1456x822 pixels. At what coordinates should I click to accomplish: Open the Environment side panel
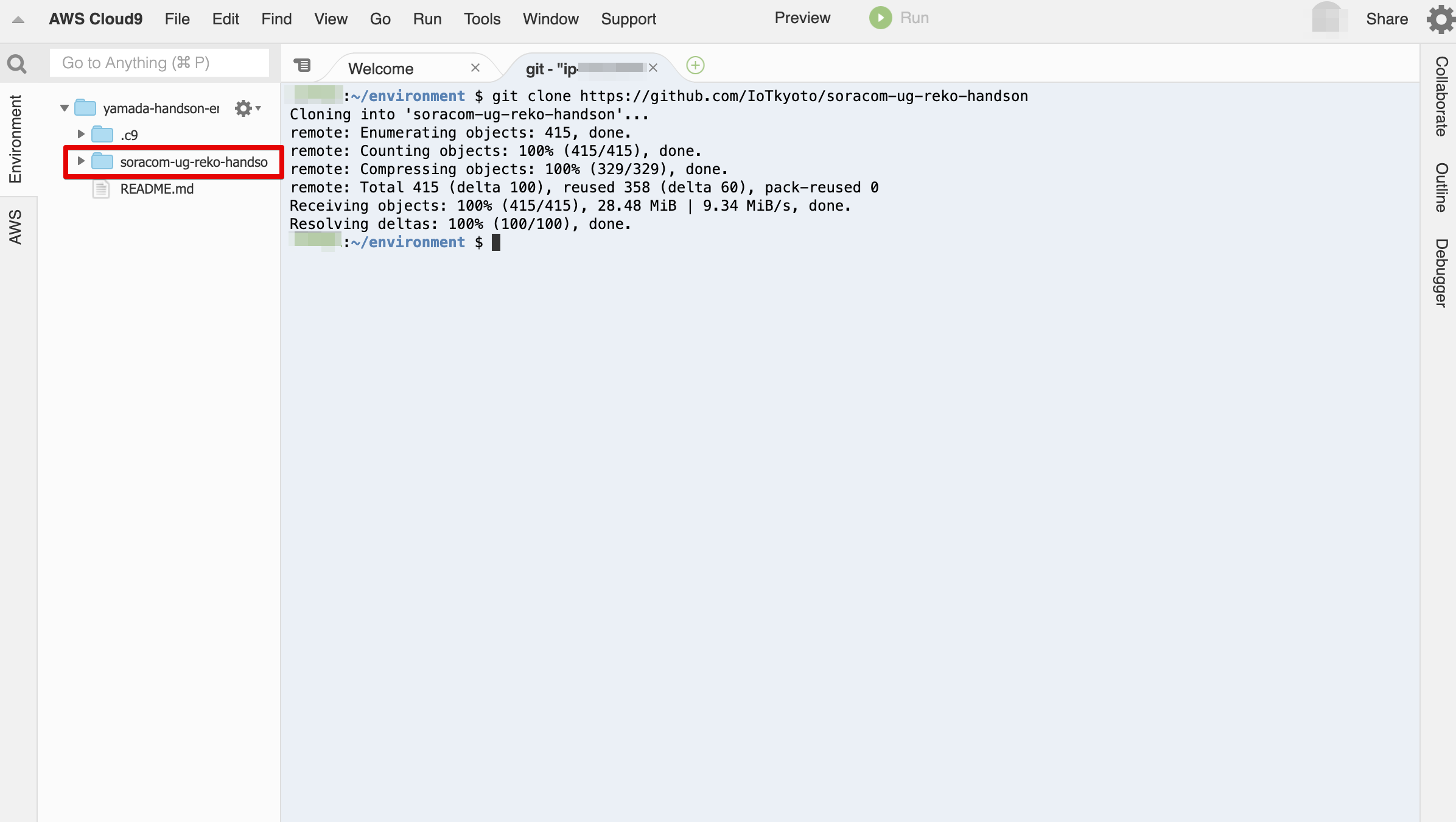[15, 139]
